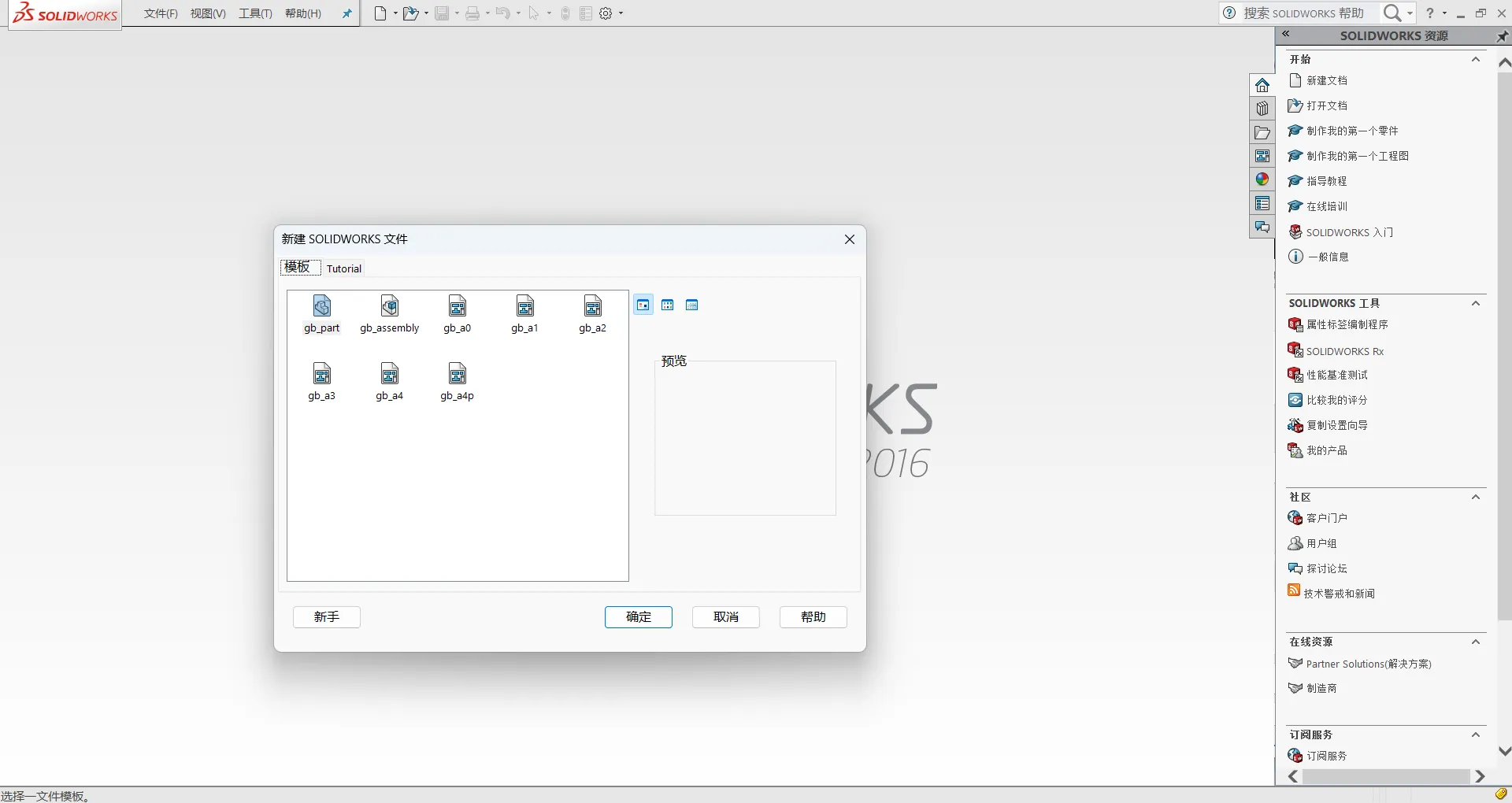Switch to the 模板 tab
This screenshot has height=803, width=1512.
tap(299, 267)
